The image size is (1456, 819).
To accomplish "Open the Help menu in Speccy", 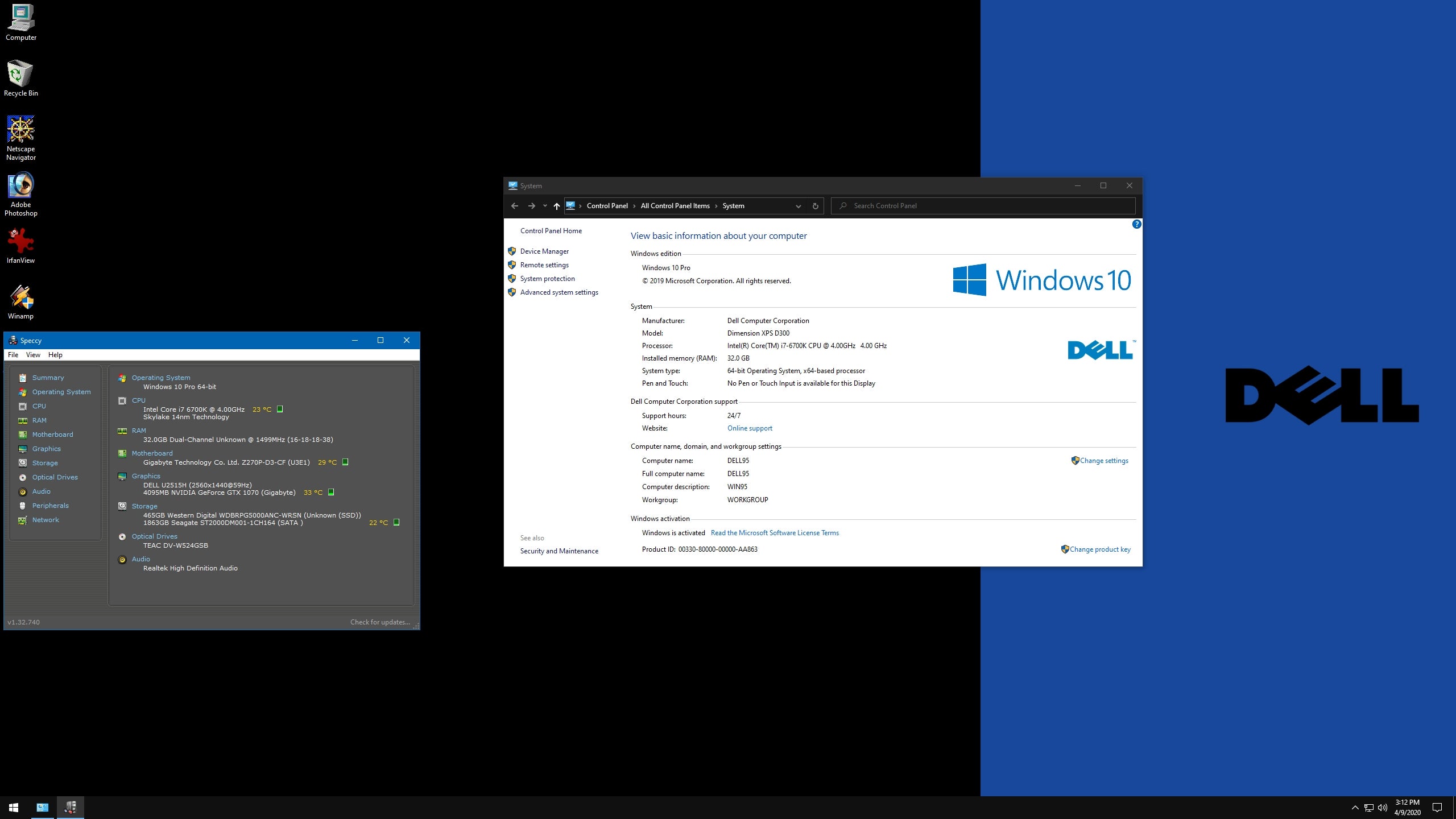I will point(55,355).
